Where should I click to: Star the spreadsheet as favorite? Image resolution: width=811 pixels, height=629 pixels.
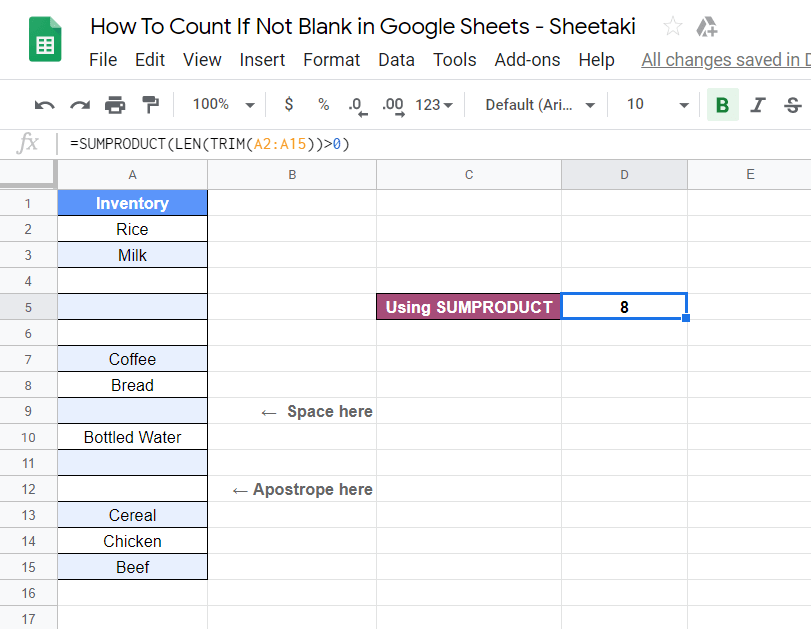click(x=671, y=26)
